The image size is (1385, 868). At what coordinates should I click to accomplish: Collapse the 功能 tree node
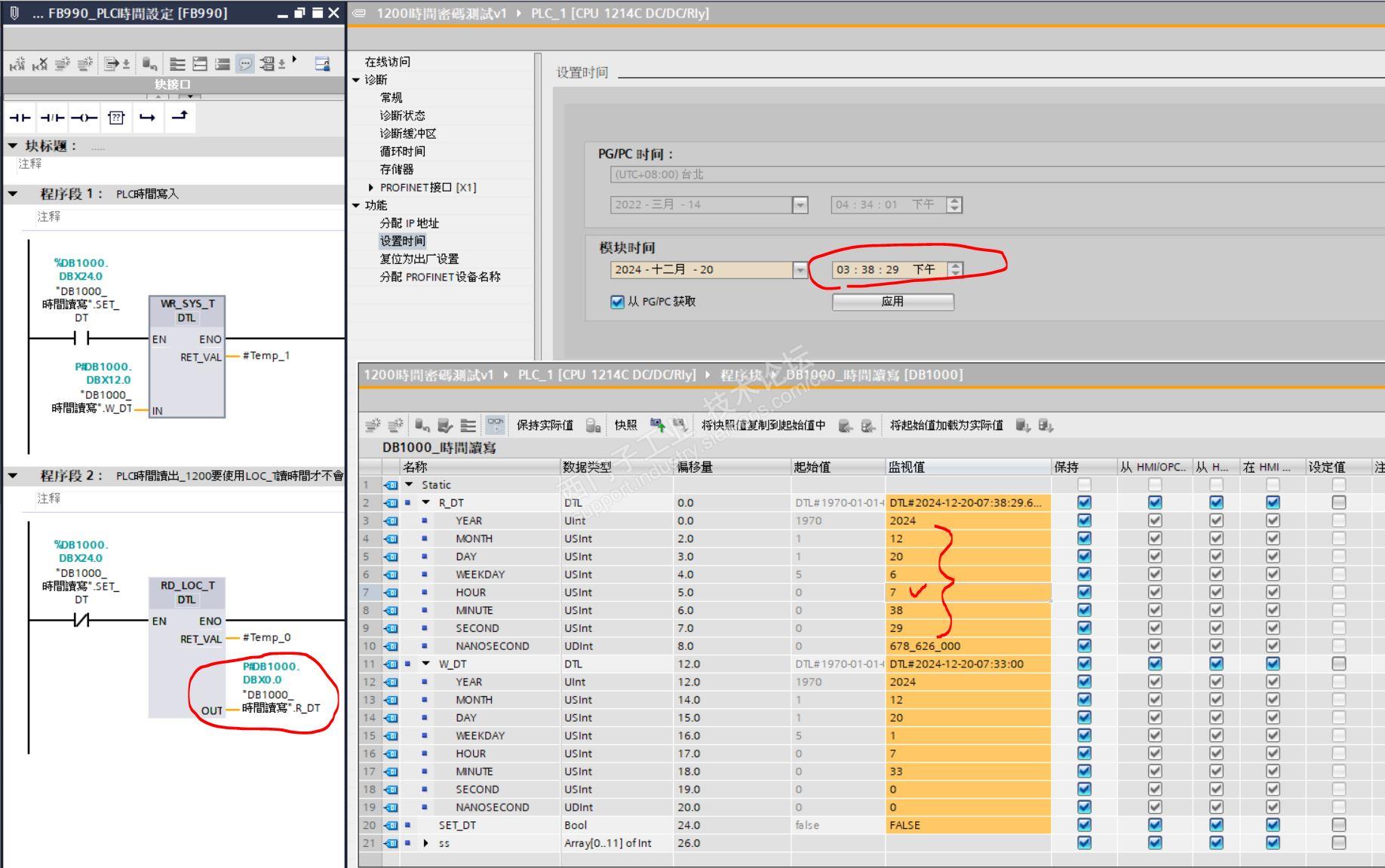coord(356,205)
